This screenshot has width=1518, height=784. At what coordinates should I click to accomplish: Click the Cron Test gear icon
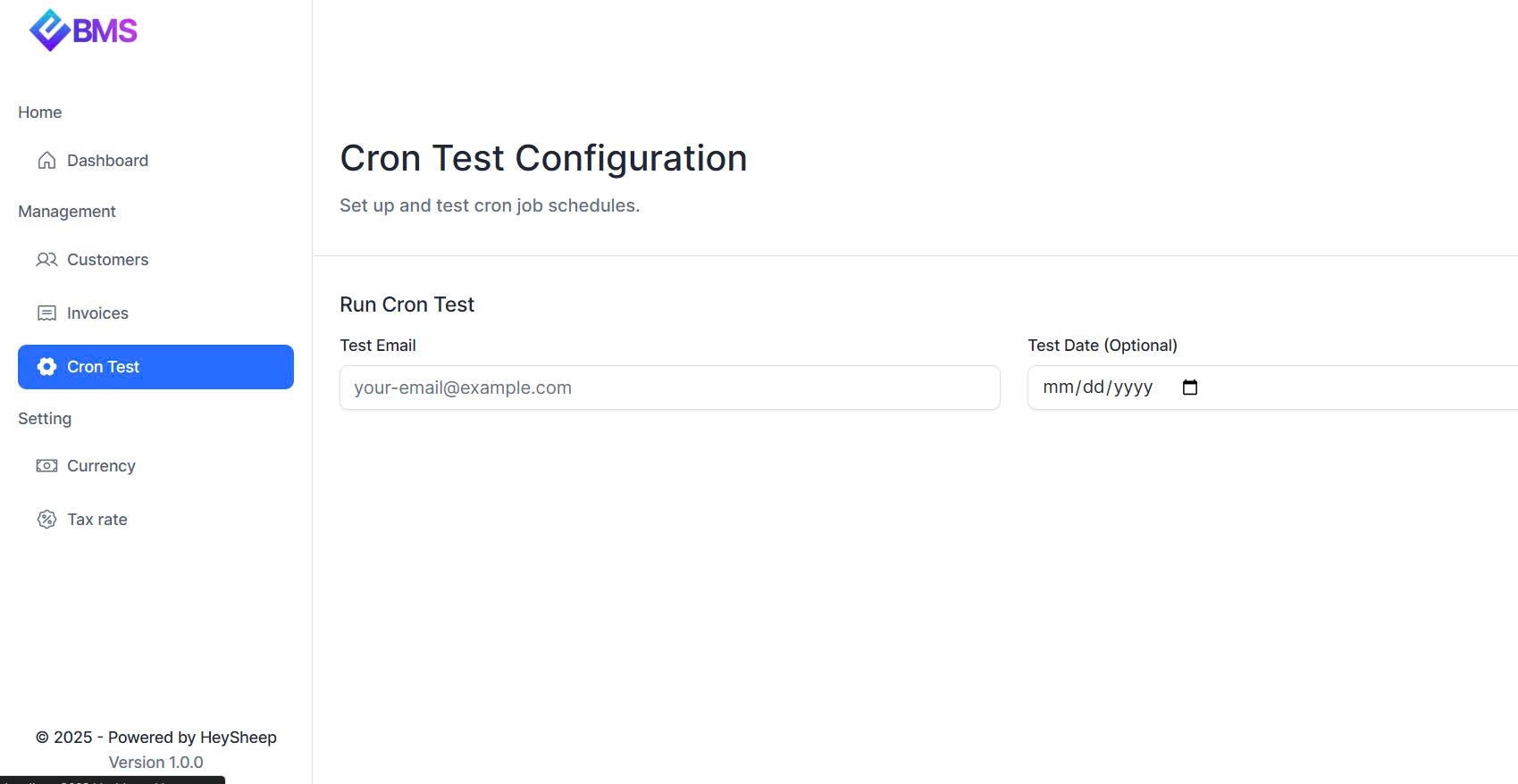point(46,367)
